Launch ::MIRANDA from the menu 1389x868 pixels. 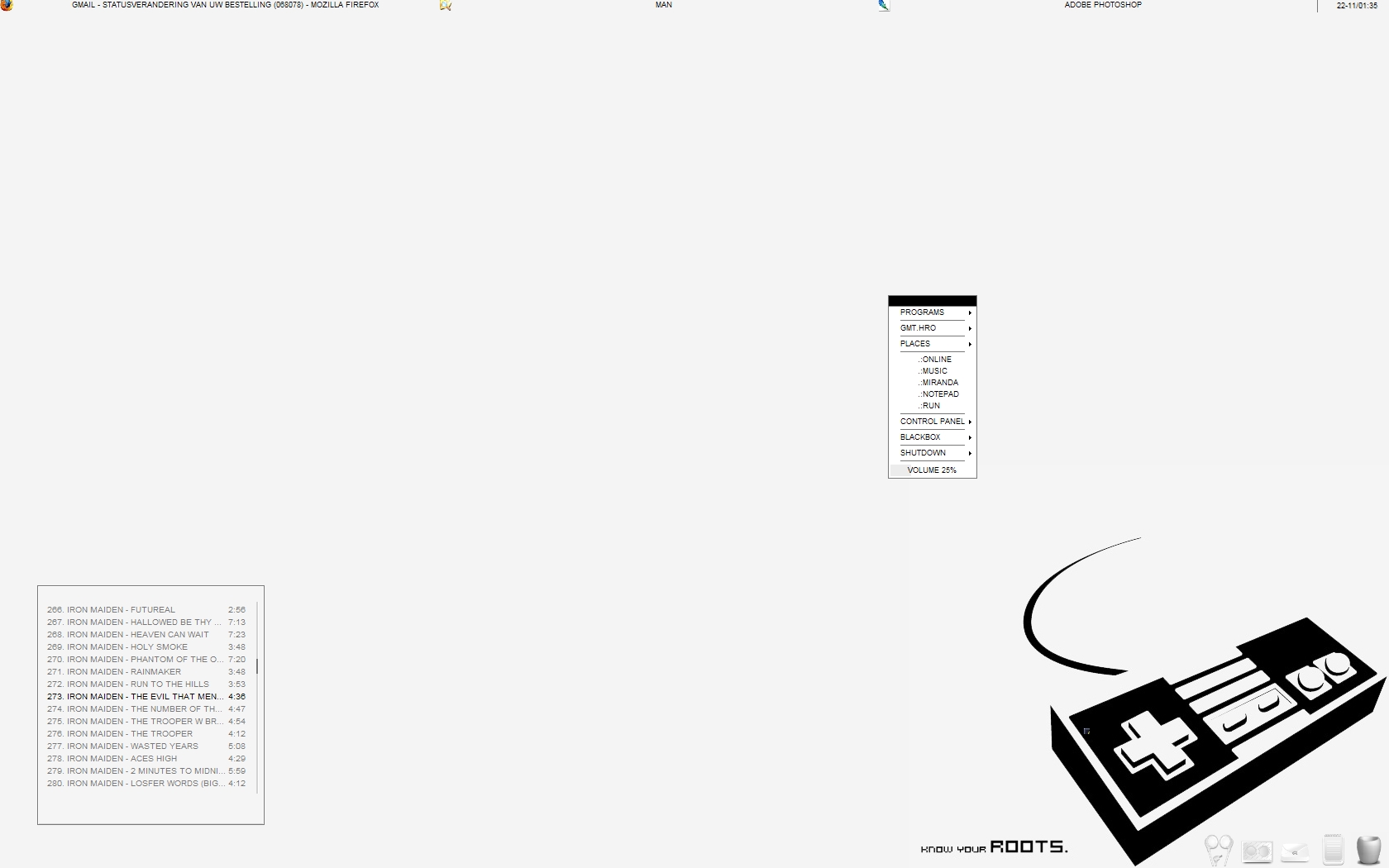(938, 383)
